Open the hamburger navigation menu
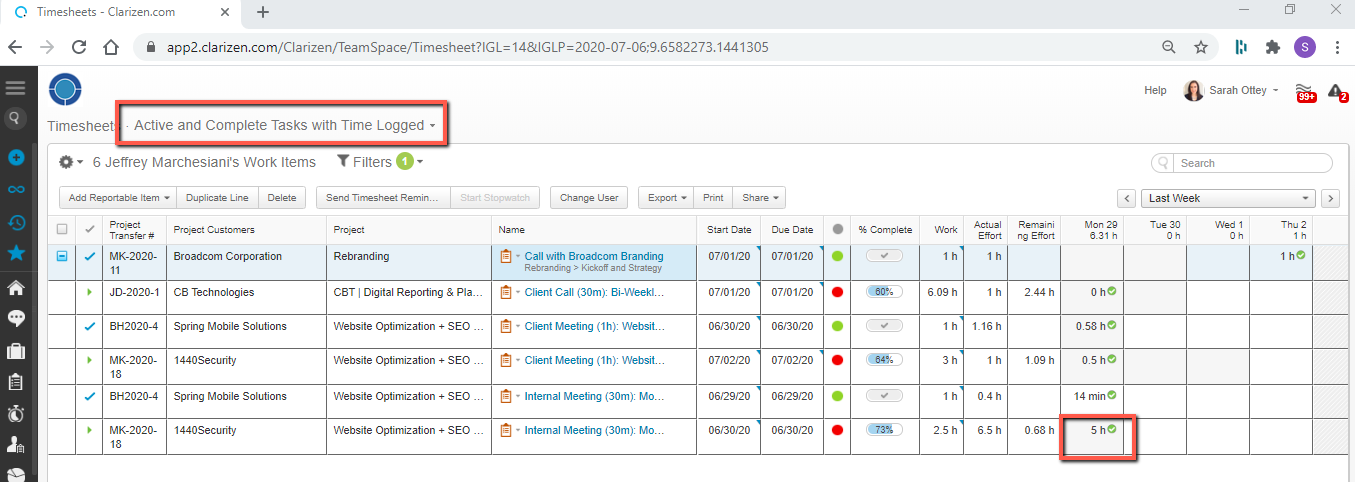This screenshot has height=482, width=1355. [x=15, y=88]
